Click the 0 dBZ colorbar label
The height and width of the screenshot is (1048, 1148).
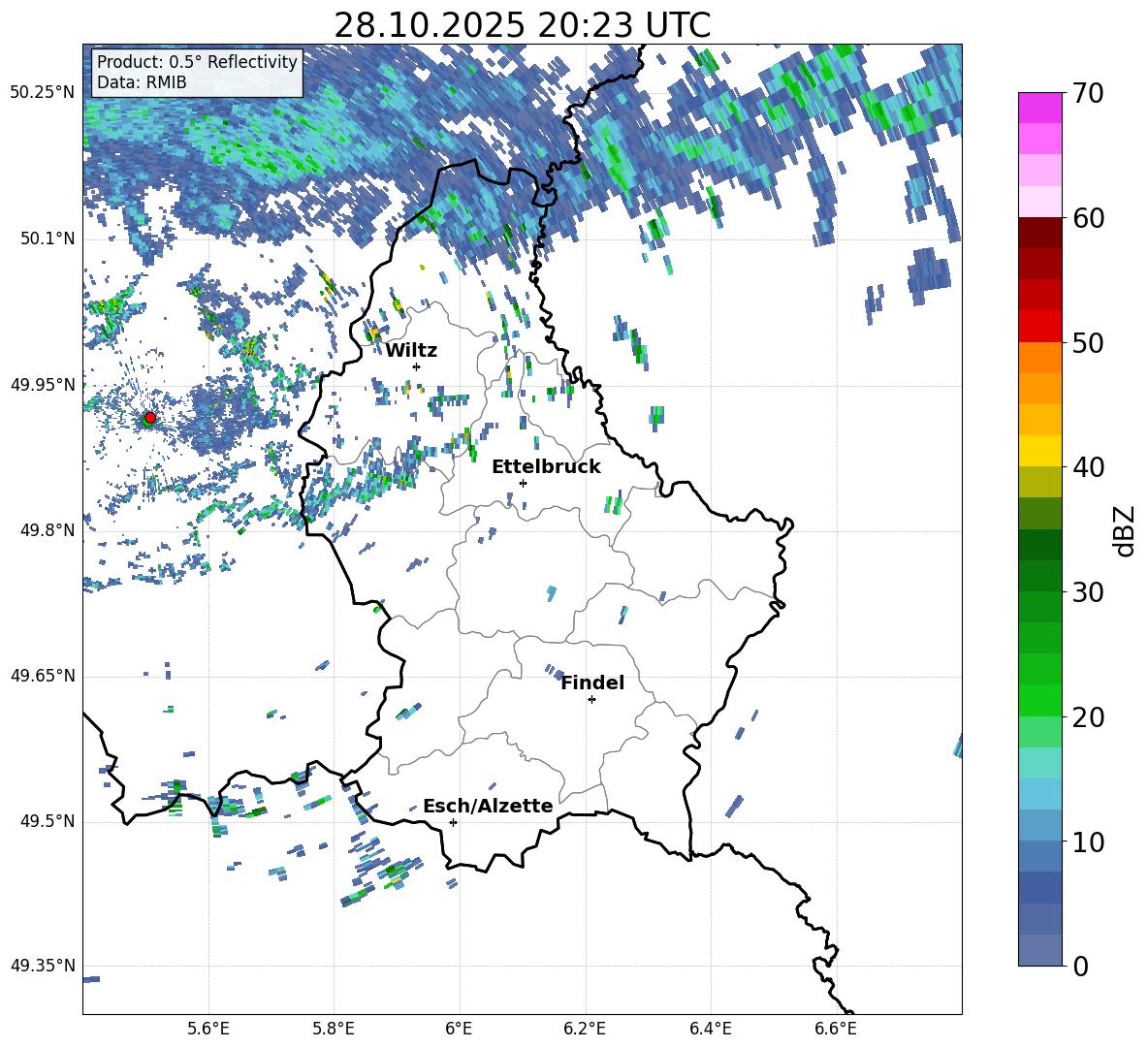click(x=1080, y=966)
